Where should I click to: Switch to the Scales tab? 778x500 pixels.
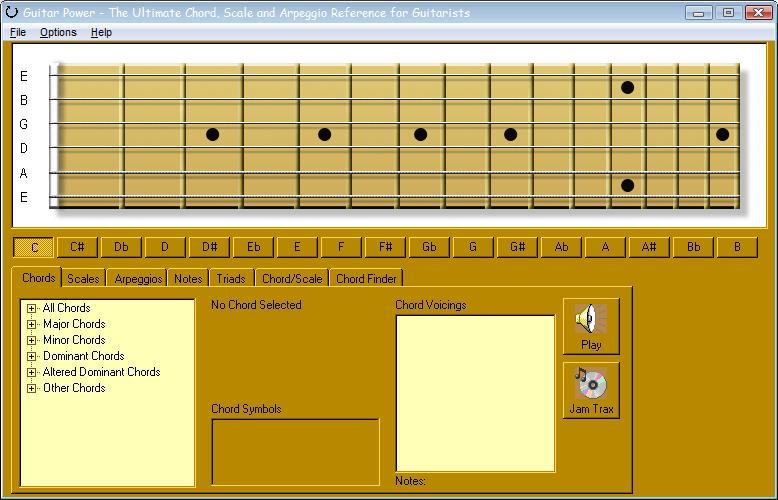coord(83,278)
